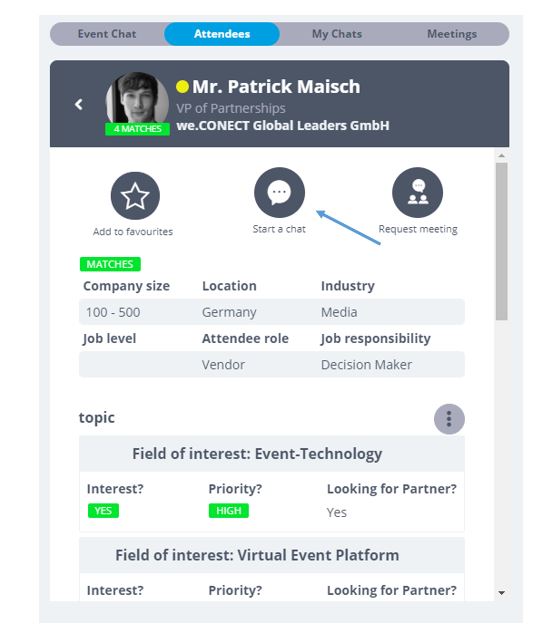Screen dimensions: 542x638
Task: Open the three-dot menu beside topic
Action: coord(449,419)
